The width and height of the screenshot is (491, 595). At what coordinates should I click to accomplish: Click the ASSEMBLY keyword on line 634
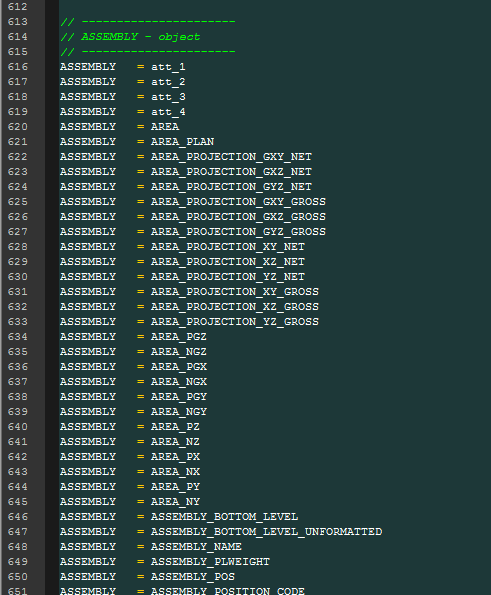click(x=88, y=337)
